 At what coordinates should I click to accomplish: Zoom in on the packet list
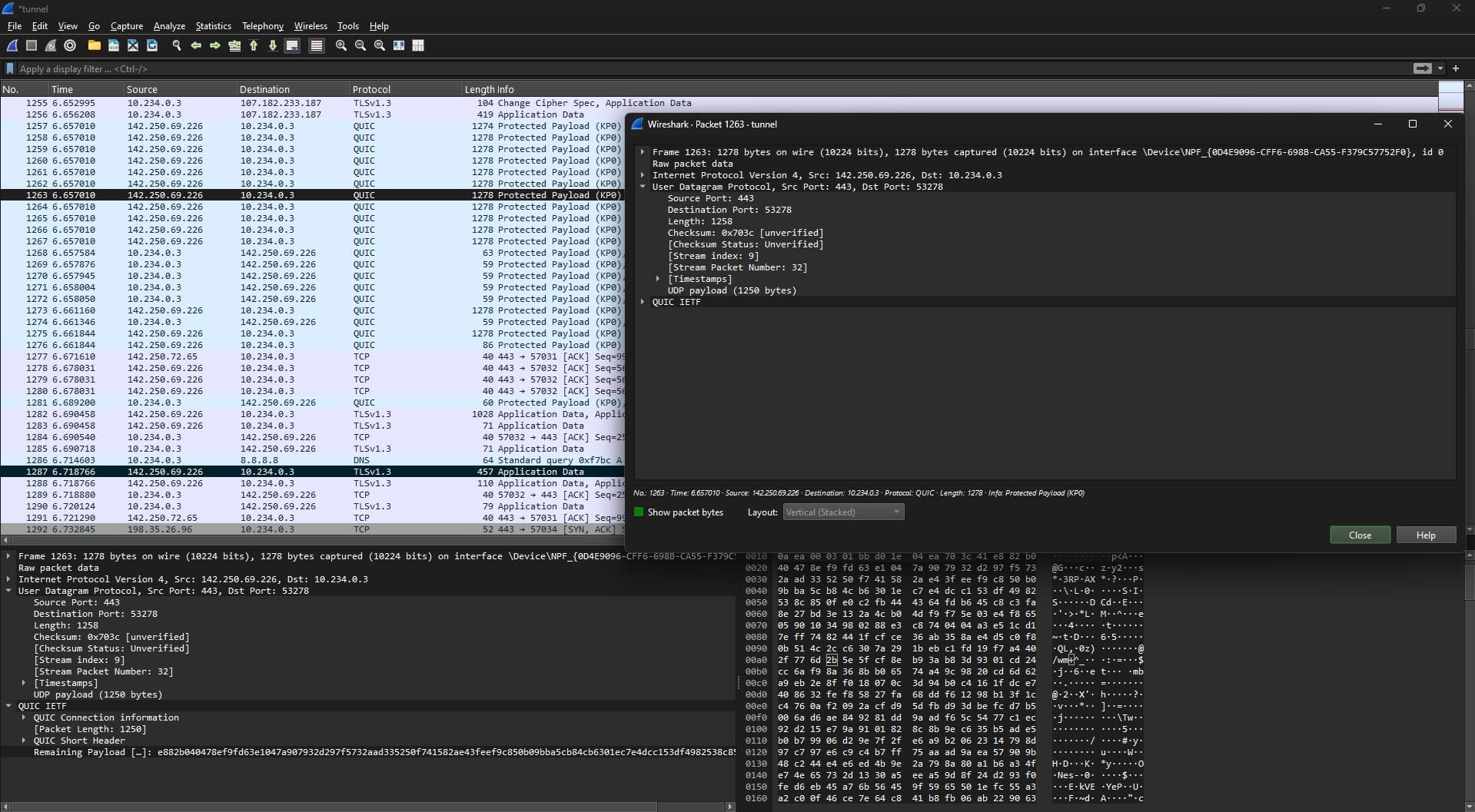[340, 45]
